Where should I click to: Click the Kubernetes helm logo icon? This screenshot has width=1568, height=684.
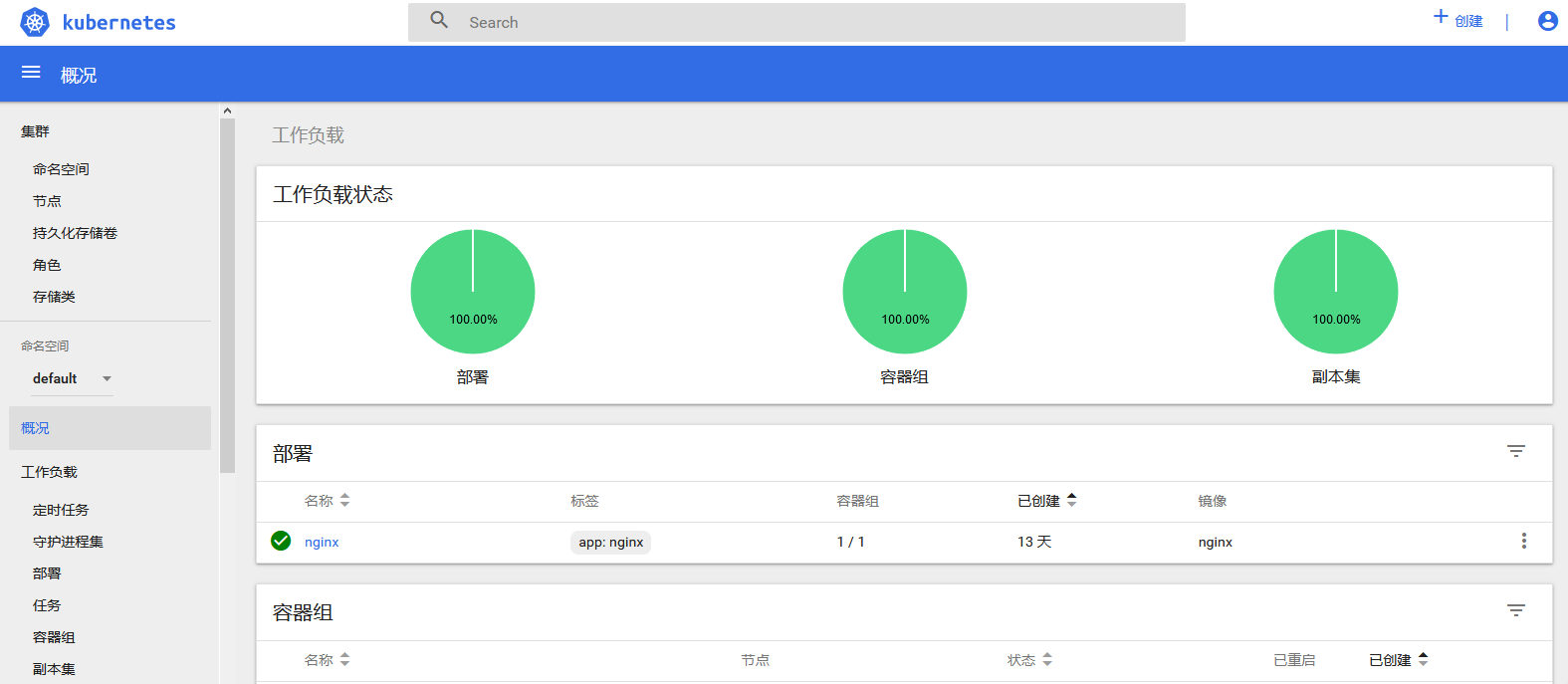(x=35, y=22)
